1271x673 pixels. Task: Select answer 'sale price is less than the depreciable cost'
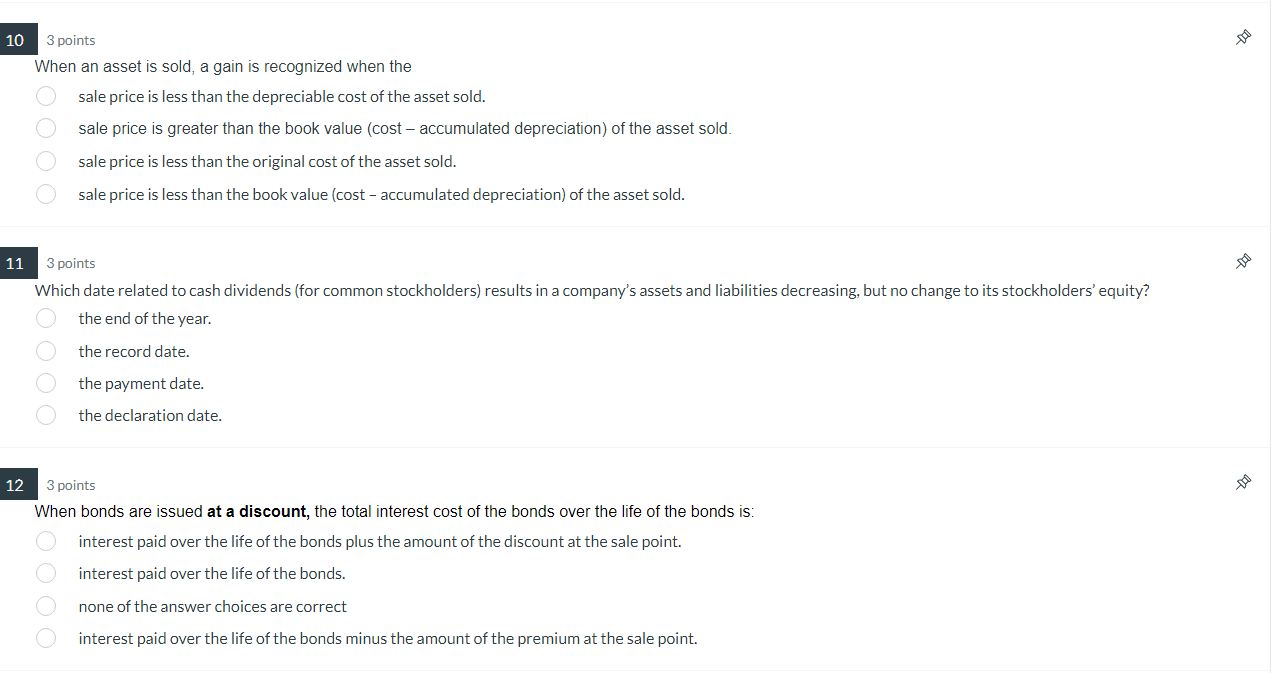[x=46, y=96]
